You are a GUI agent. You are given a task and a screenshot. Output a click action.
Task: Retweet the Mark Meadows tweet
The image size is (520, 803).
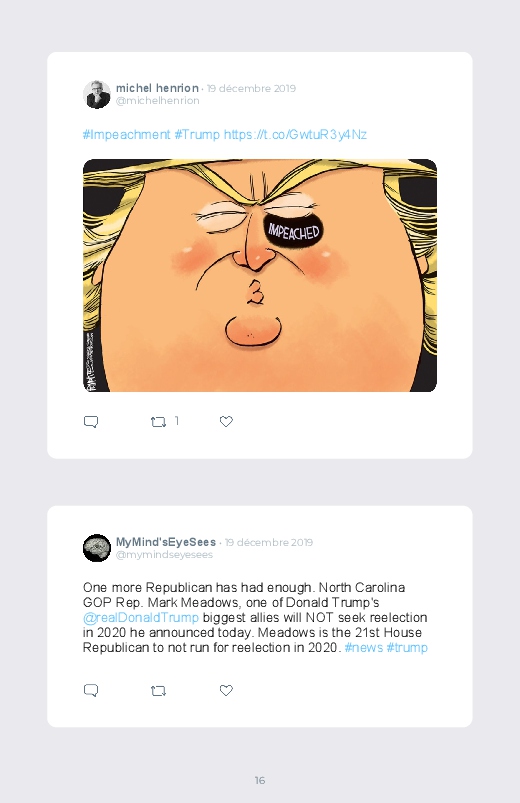point(158,691)
